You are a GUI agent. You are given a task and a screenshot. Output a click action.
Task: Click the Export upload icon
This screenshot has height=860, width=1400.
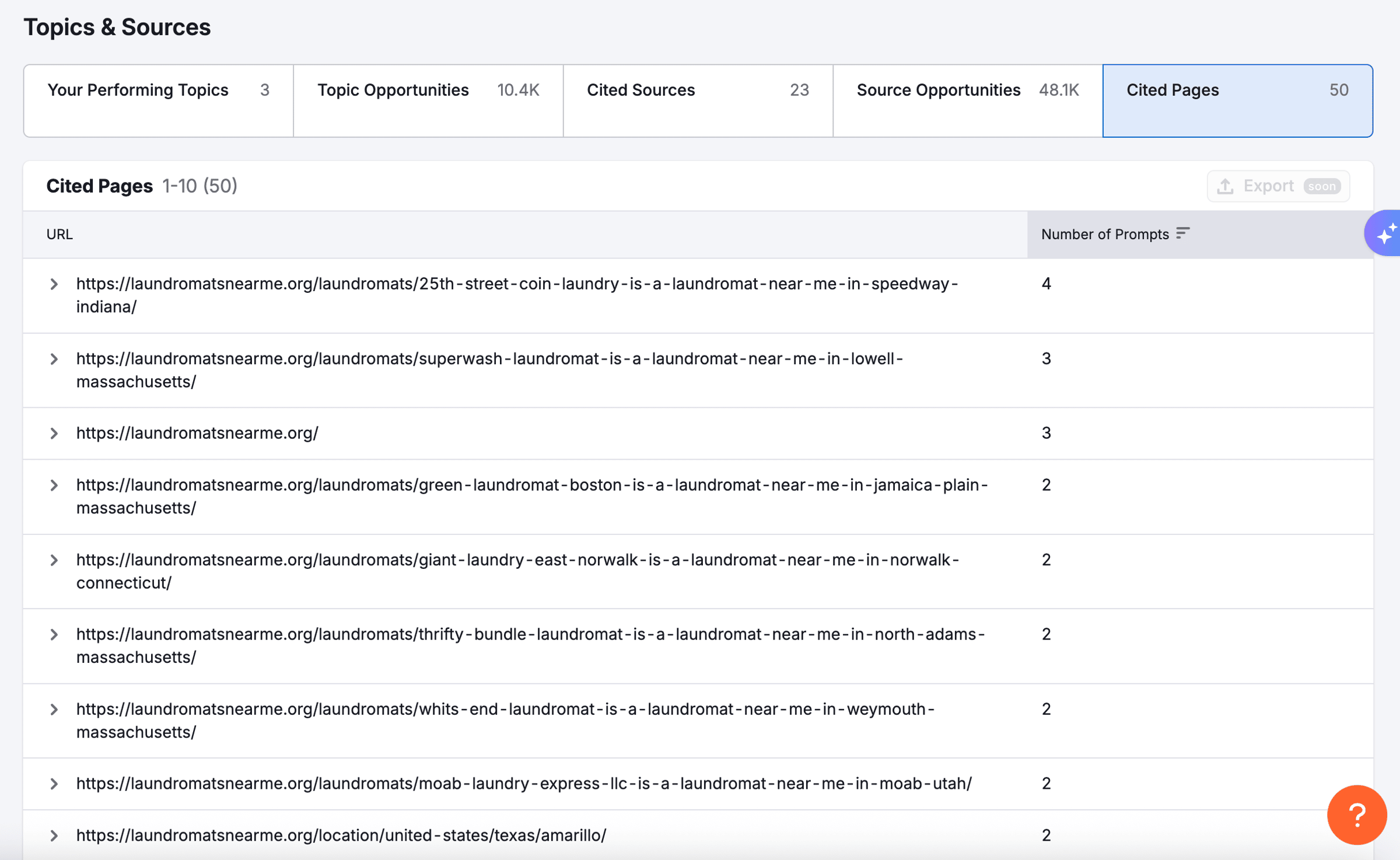pyautogui.click(x=1225, y=186)
